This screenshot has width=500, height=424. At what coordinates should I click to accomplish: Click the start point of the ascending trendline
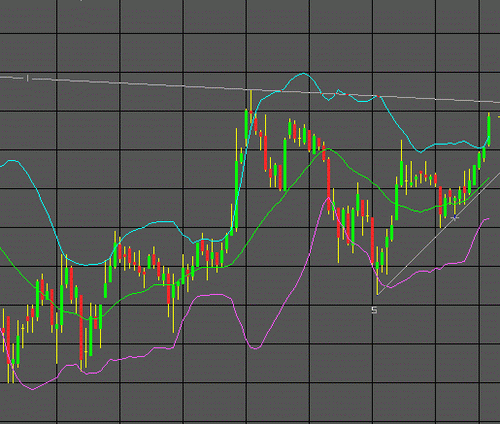377,295
